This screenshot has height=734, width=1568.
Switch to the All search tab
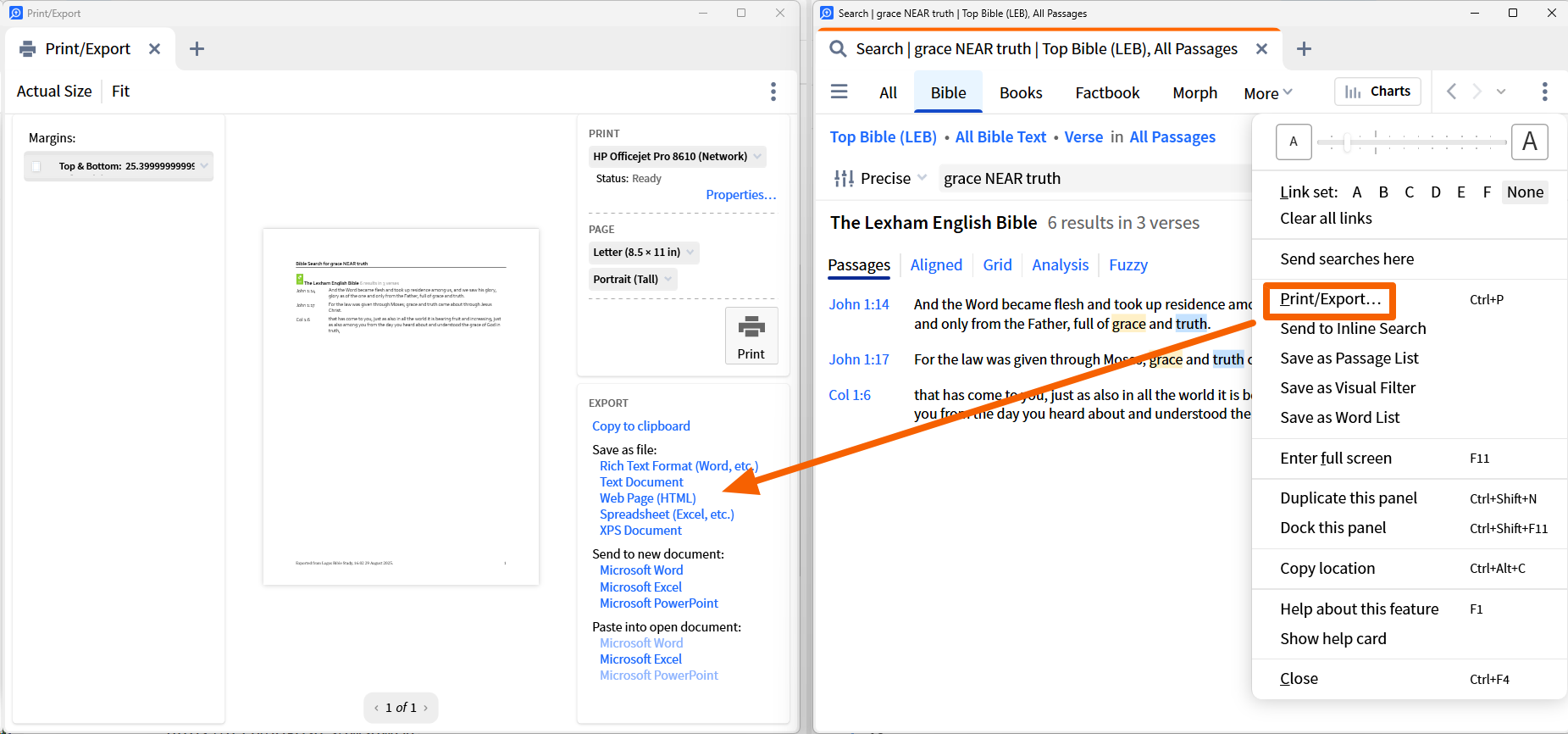(888, 93)
